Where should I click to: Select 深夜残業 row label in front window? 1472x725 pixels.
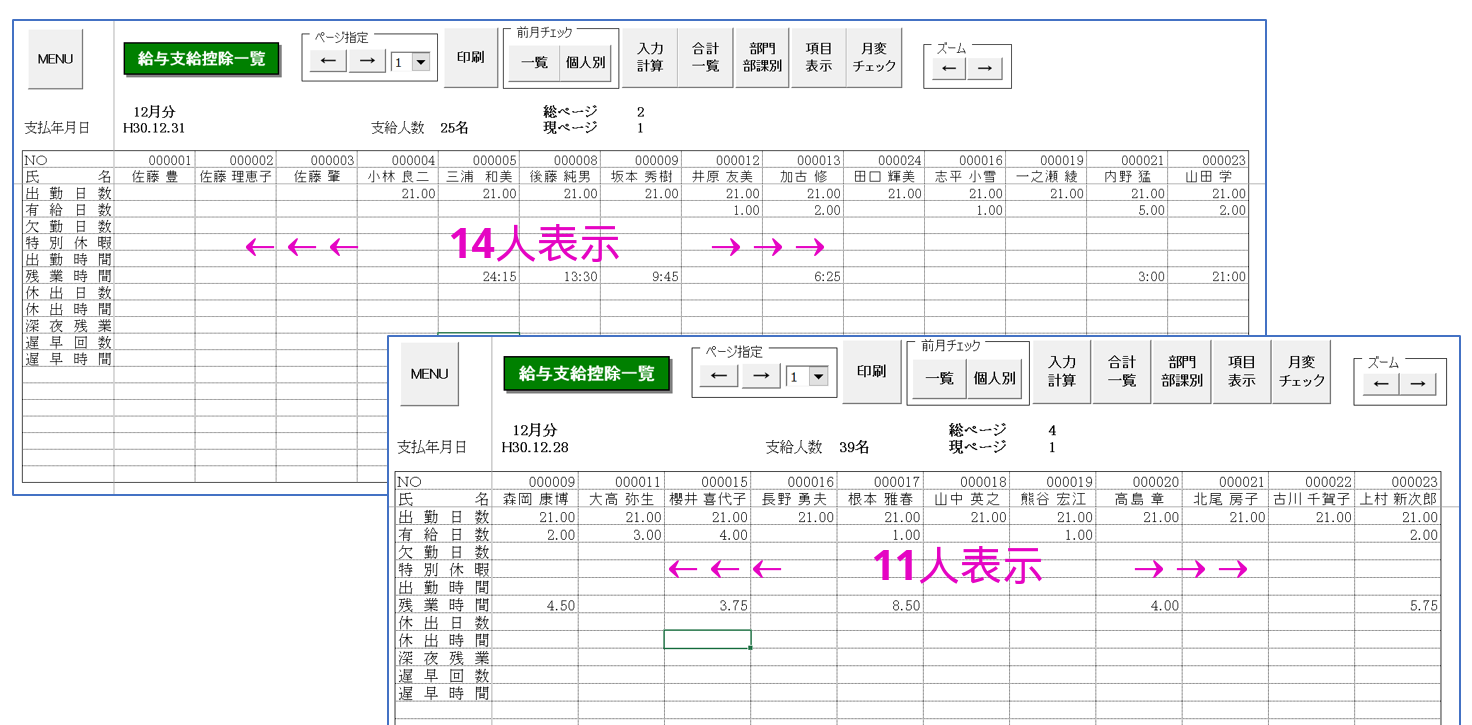[444, 658]
